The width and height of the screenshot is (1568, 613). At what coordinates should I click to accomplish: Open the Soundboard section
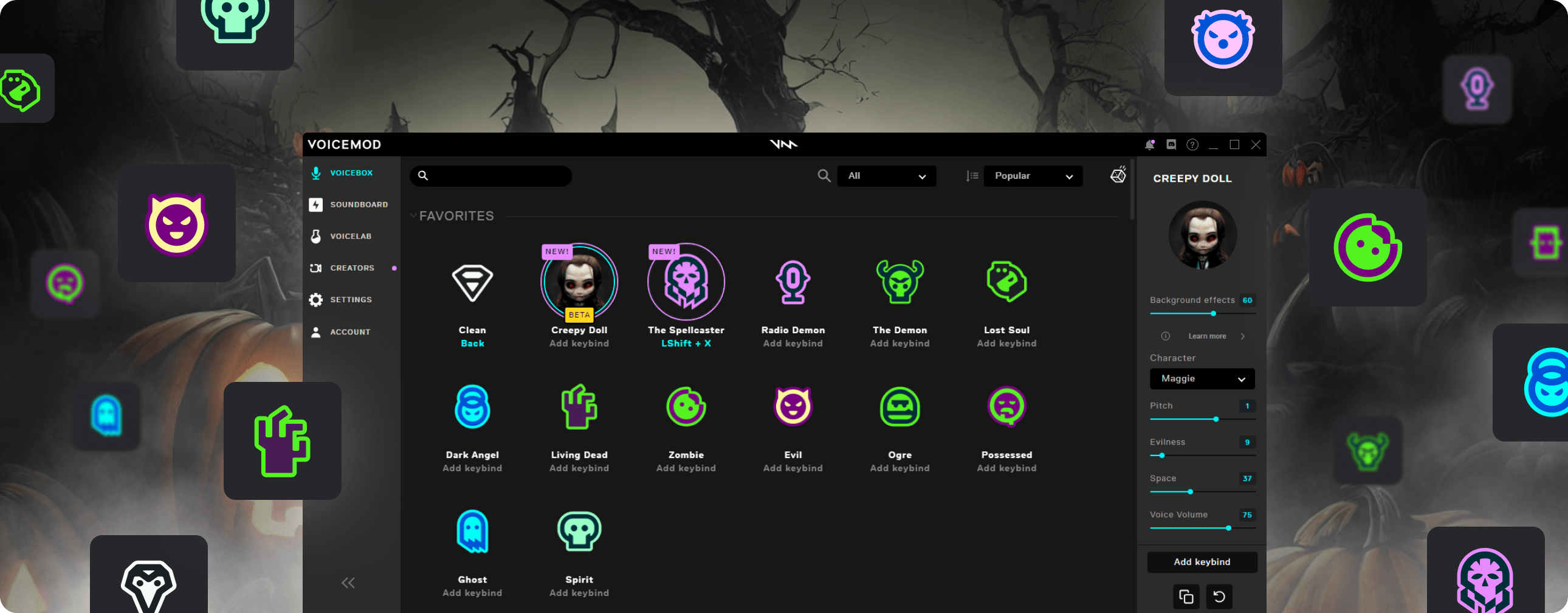pos(359,204)
